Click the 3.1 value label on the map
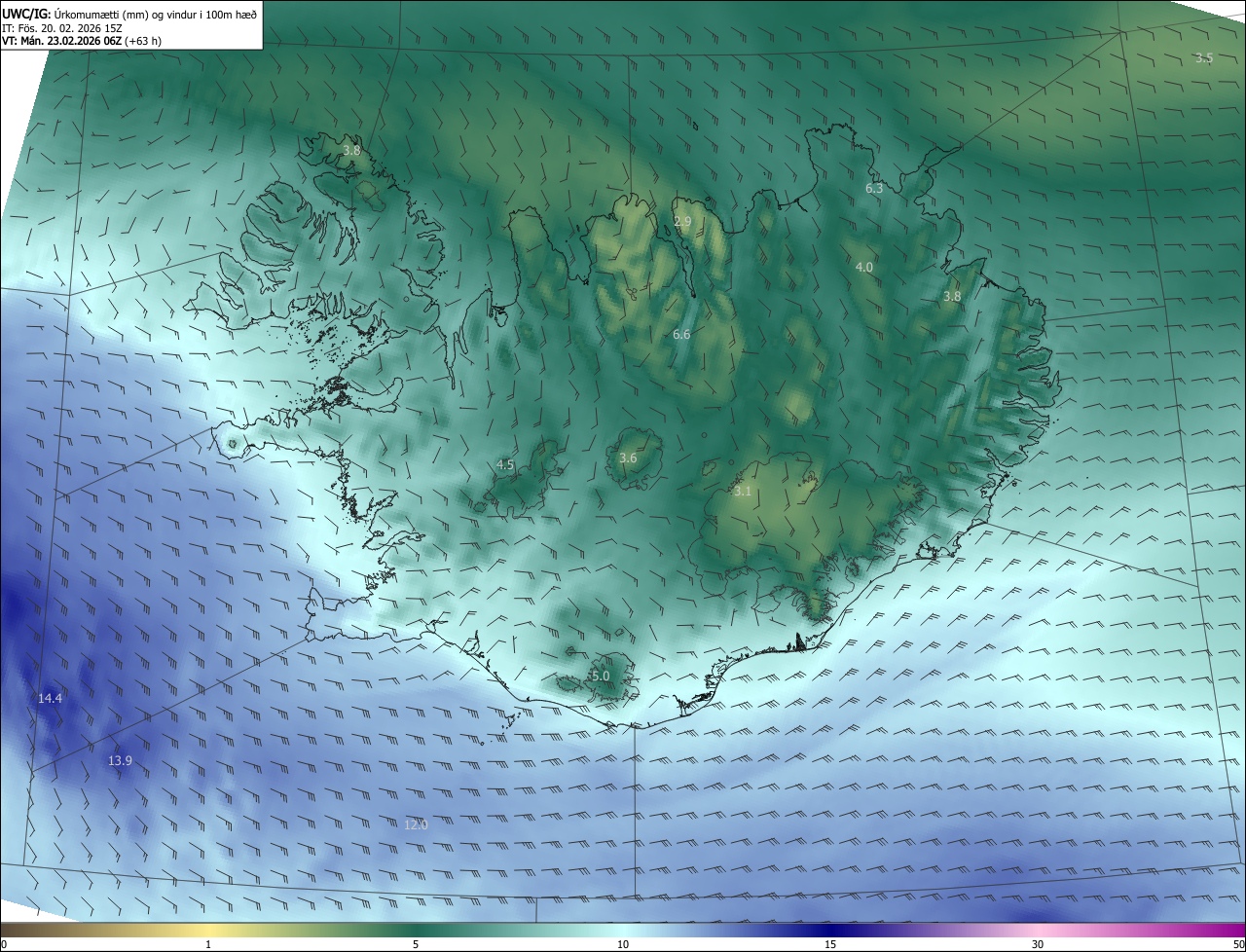The width and height of the screenshot is (1246, 952). pos(743,492)
